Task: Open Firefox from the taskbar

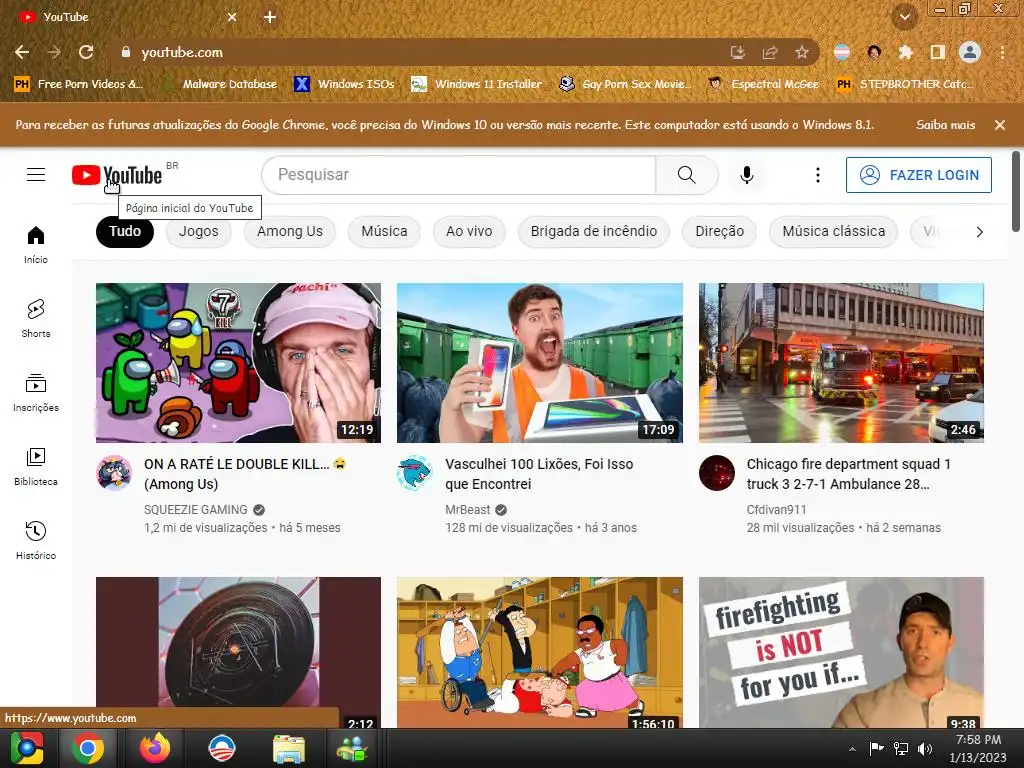Action: click(x=155, y=748)
